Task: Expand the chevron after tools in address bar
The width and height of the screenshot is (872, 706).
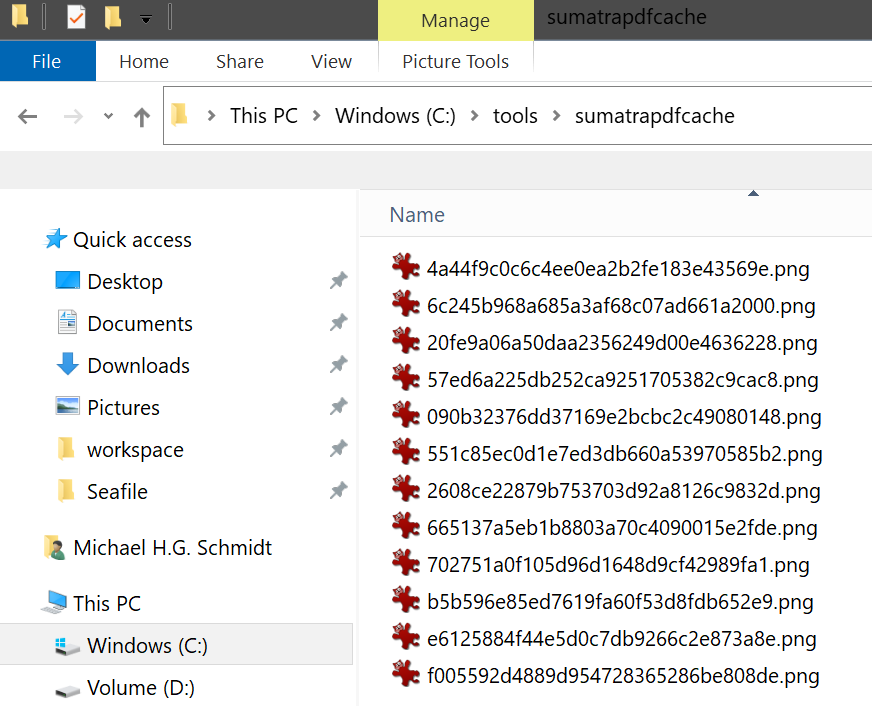Action: (x=556, y=116)
